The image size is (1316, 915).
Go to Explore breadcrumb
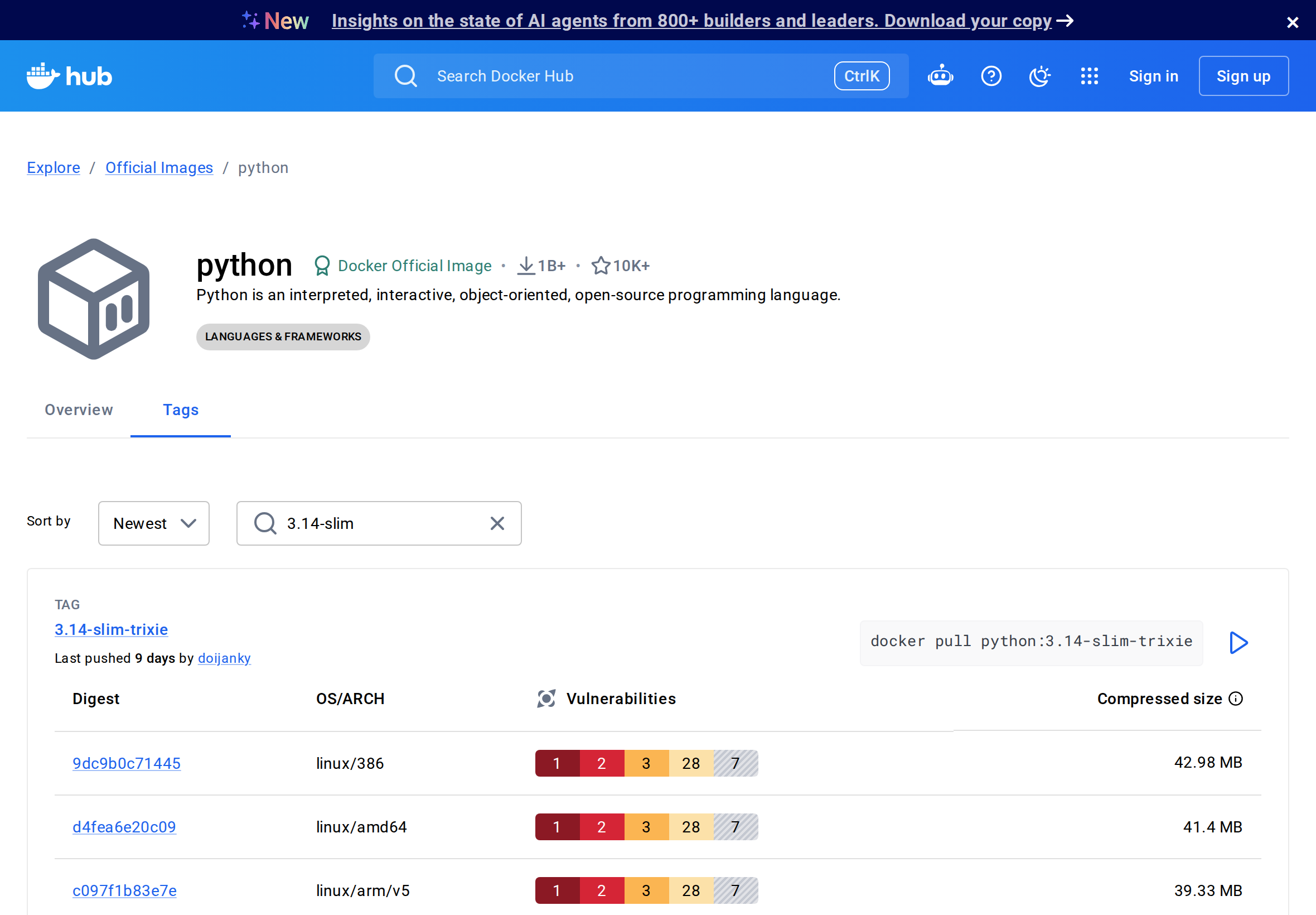(54, 167)
